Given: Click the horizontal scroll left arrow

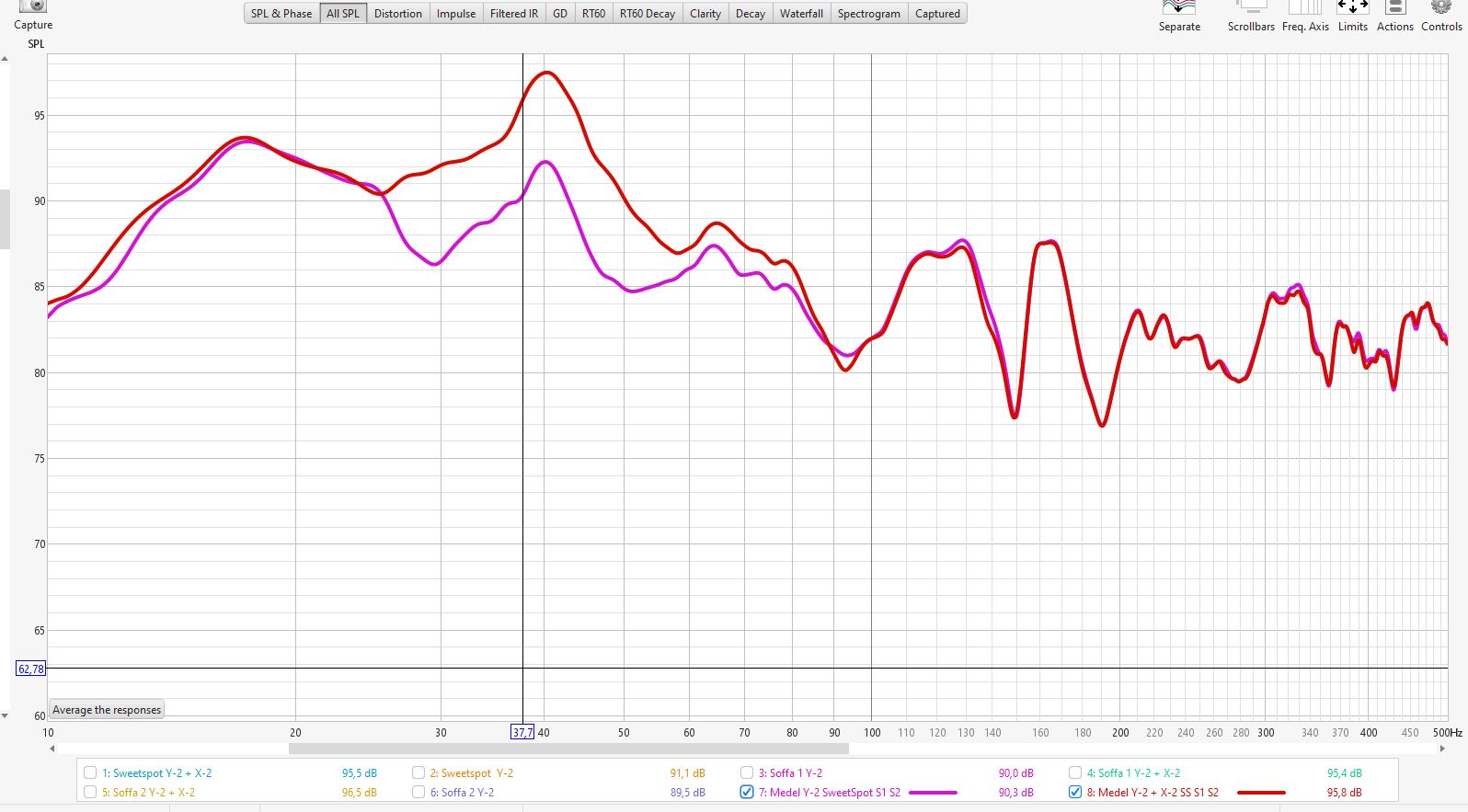Looking at the screenshot, I should [x=52, y=749].
